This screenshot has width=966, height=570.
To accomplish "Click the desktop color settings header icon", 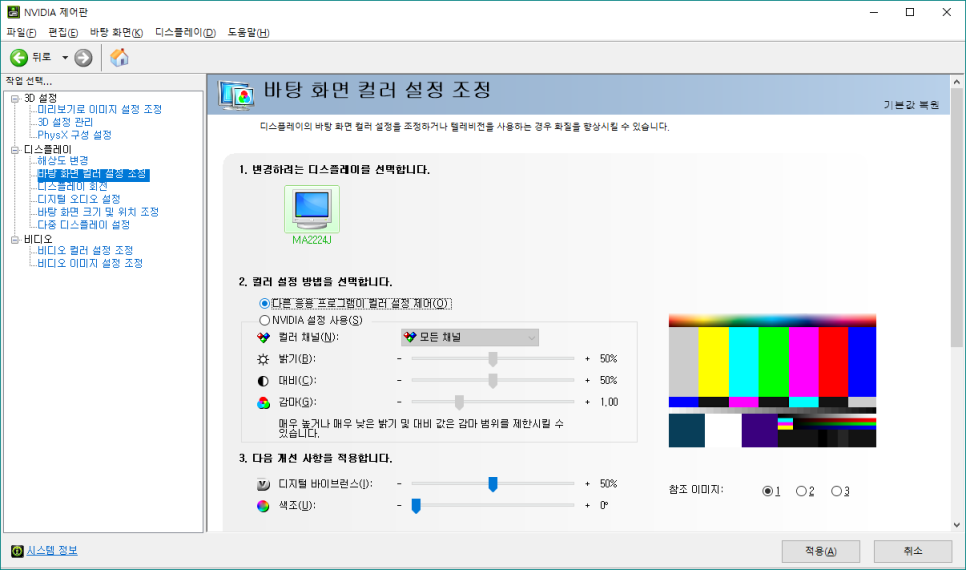I will pos(236,95).
